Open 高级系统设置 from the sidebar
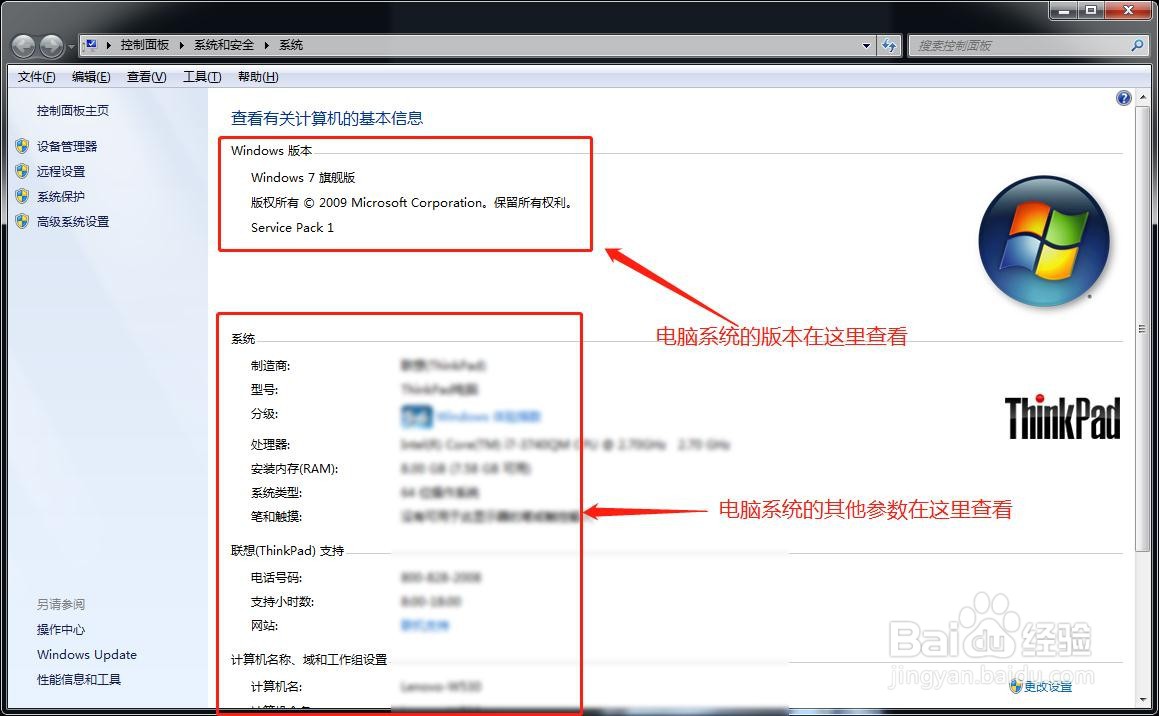Image resolution: width=1159 pixels, height=716 pixels. [x=72, y=222]
